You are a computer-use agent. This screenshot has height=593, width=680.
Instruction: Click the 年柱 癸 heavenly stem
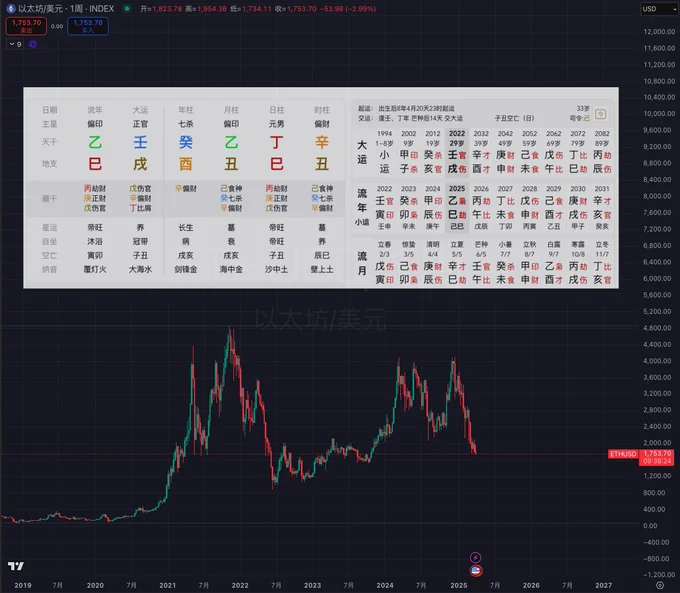click(186, 142)
